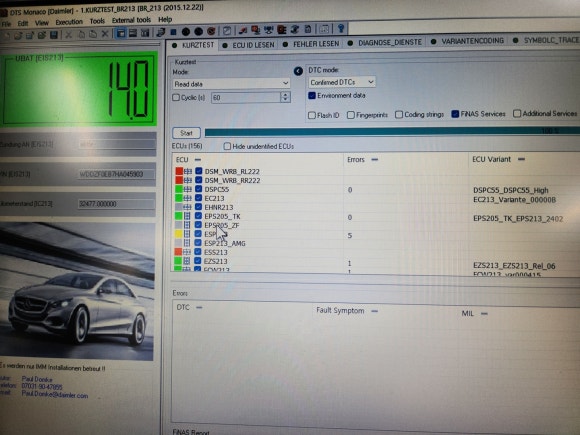Disable the FINAS Services checkbox
Image resolution: width=580 pixels, height=435 pixels.
click(455, 114)
